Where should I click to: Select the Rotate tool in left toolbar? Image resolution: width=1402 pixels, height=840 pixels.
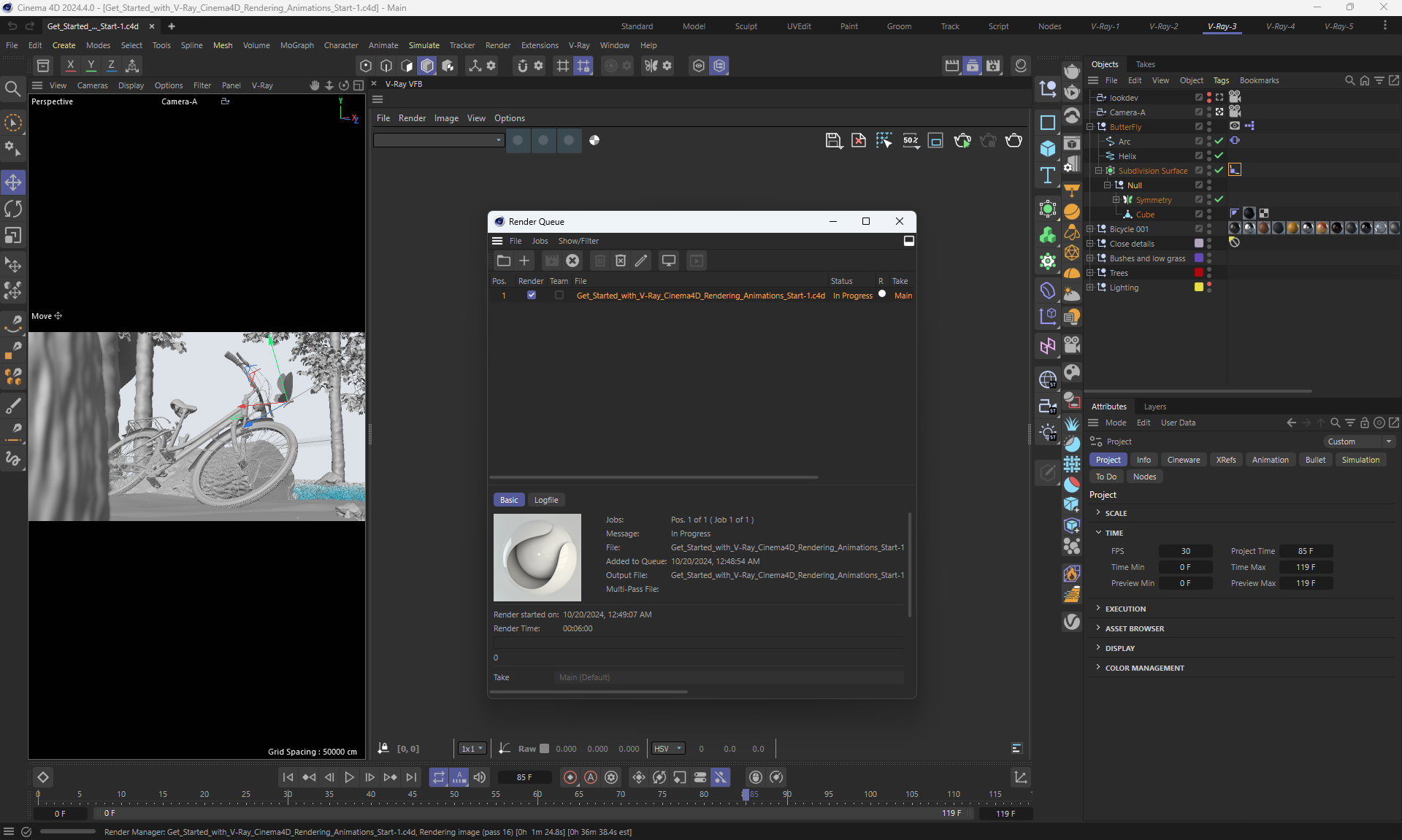click(13, 209)
